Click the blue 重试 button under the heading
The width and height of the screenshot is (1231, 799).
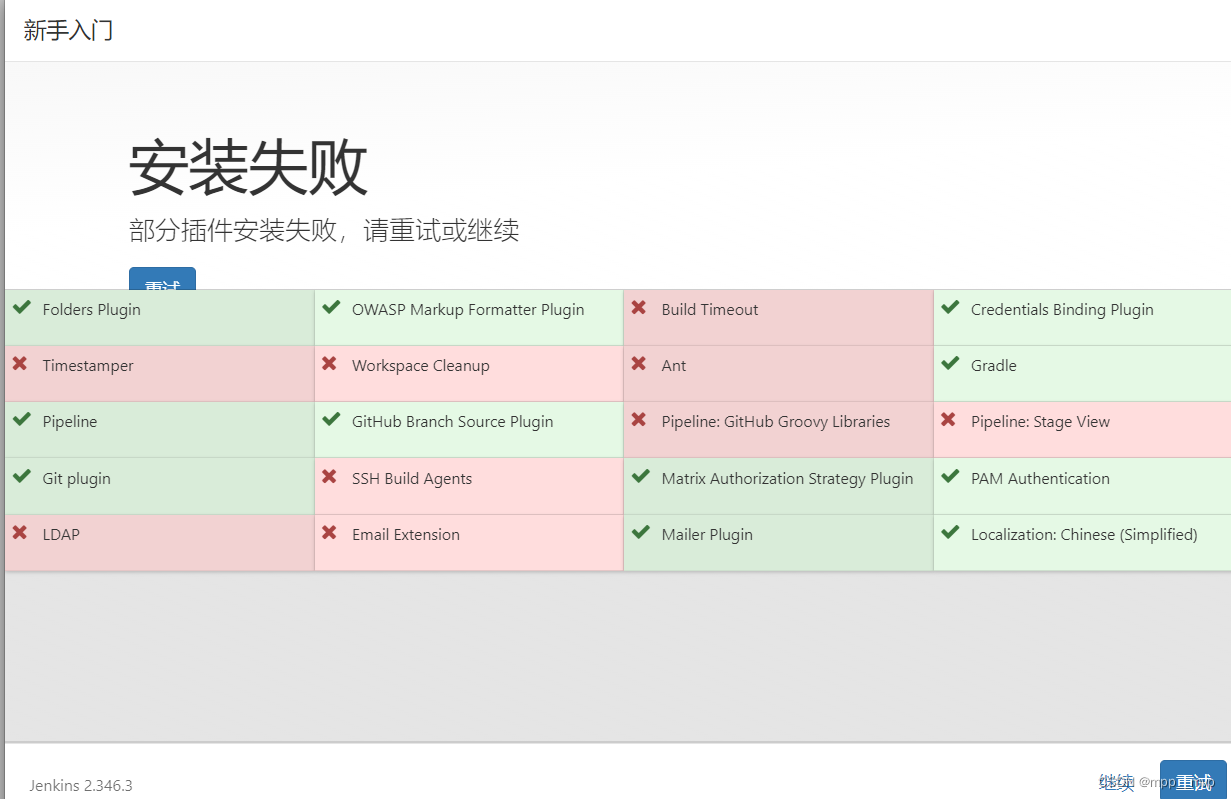coord(162,279)
